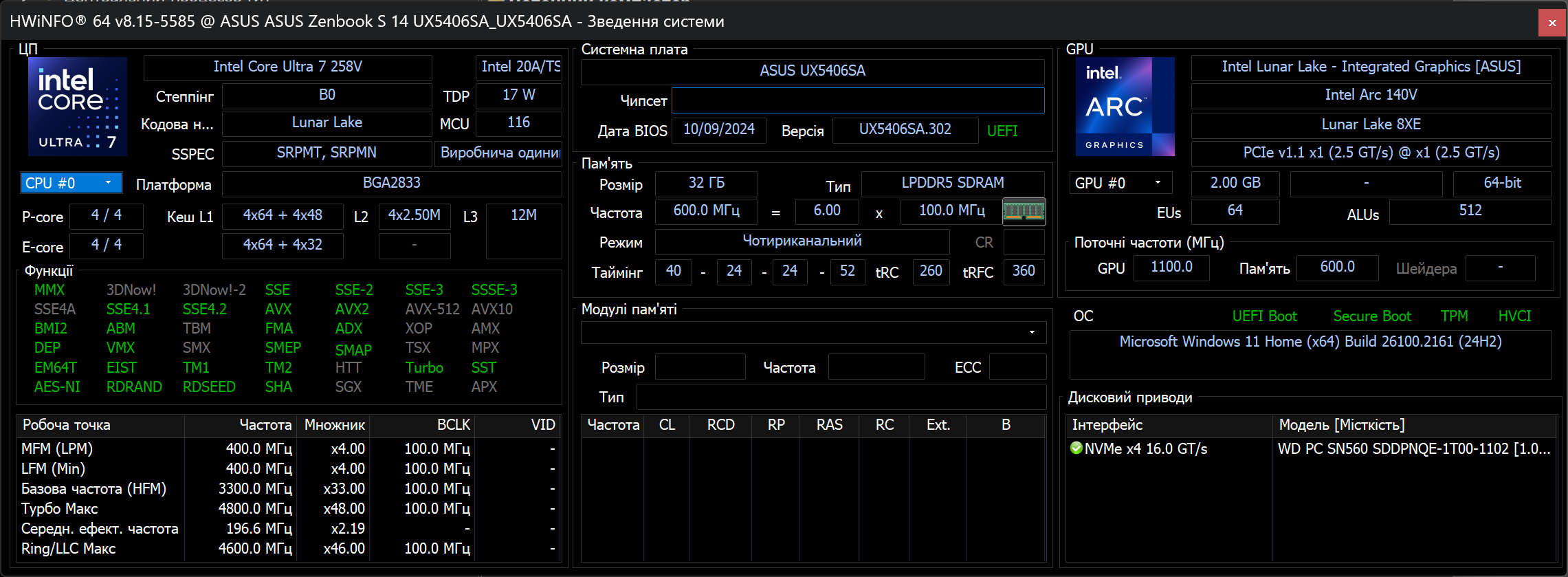This screenshot has height=577, width=1568.
Task: Select the LFM (Min) operating point row
Action: pyautogui.click(x=289, y=469)
